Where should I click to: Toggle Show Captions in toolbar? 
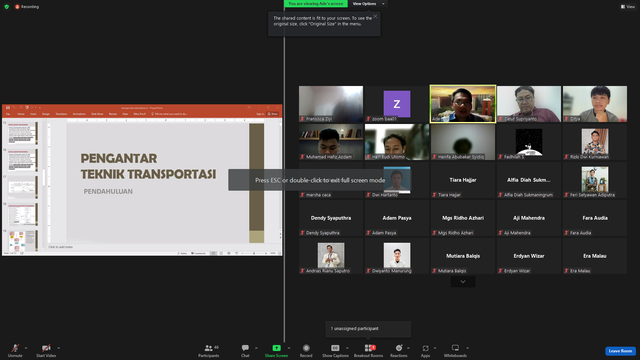pos(335,350)
